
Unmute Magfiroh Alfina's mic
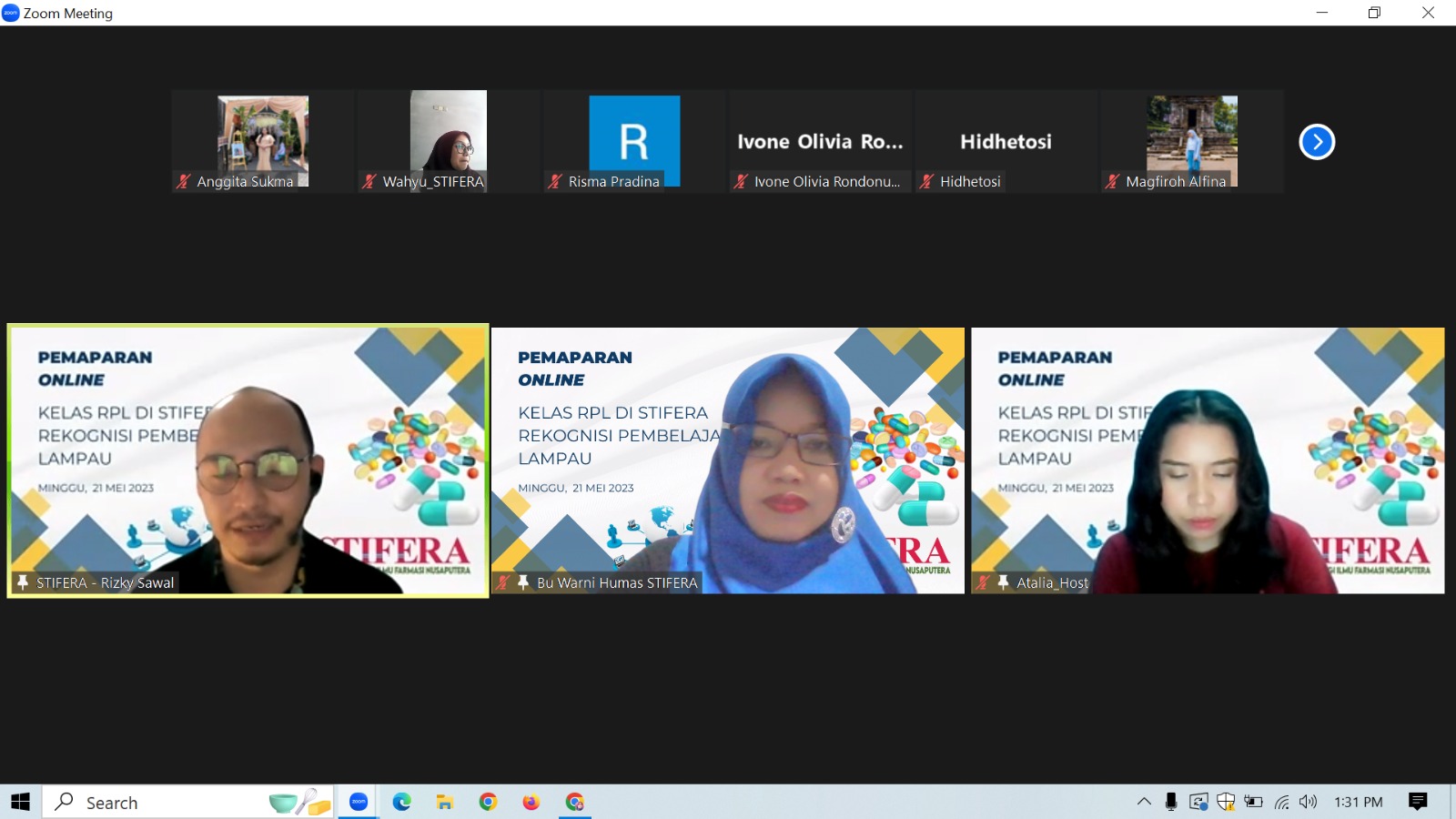point(1112,182)
